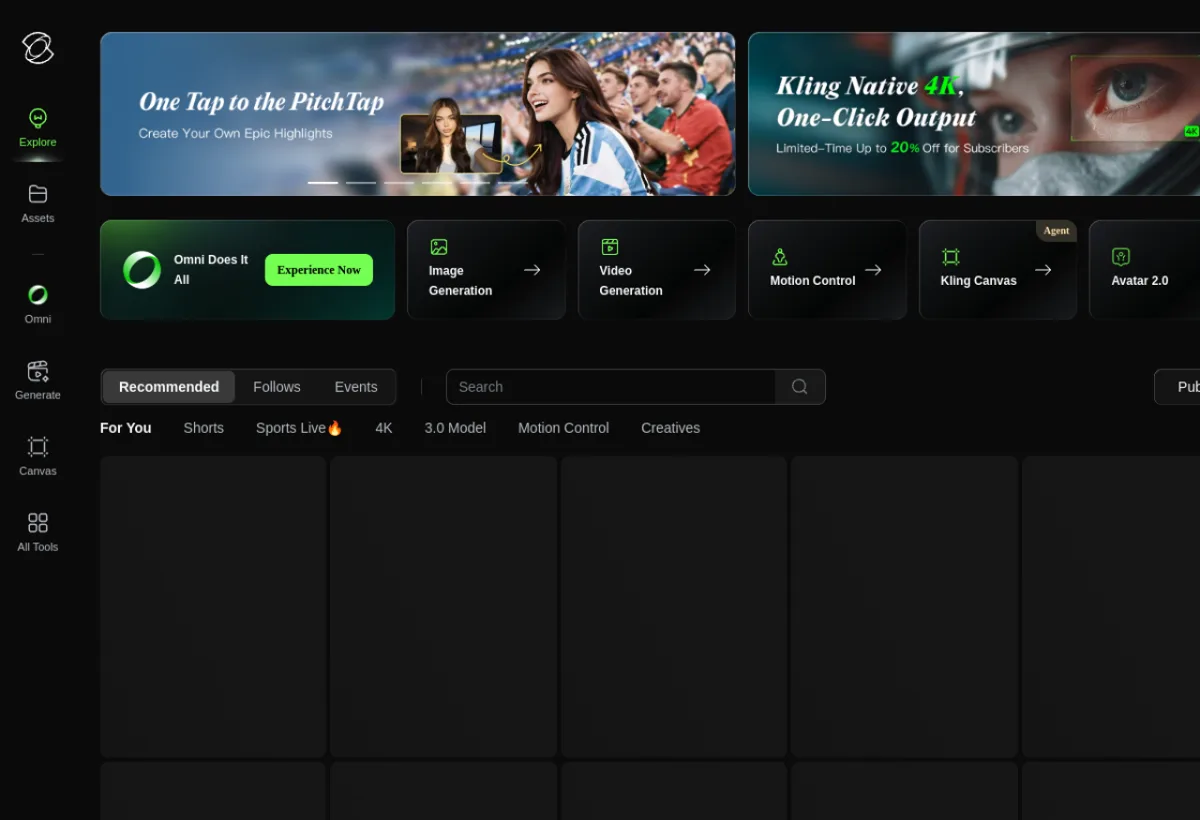This screenshot has width=1200, height=820.
Task: Open the Motion Control card
Action: point(827,270)
